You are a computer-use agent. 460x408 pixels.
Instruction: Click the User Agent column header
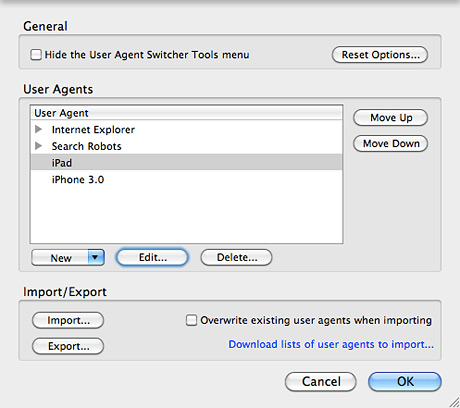(186, 113)
